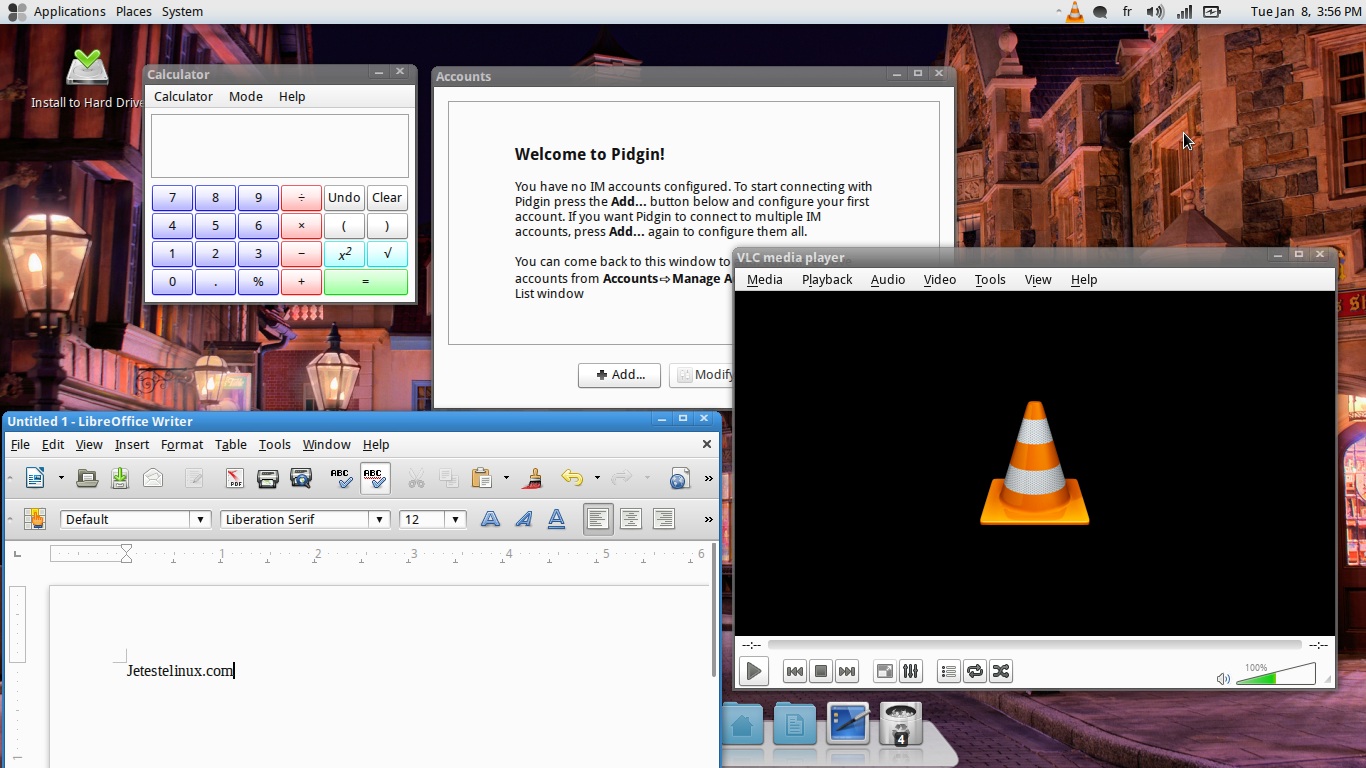Export directly as PDF in Writer
This screenshot has height=768, width=1366.
tap(234, 478)
